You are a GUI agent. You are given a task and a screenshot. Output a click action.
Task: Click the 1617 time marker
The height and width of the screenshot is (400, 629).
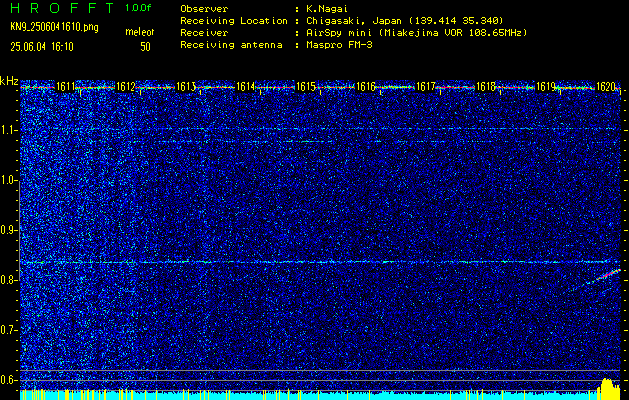pyautogui.click(x=426, y=86)
